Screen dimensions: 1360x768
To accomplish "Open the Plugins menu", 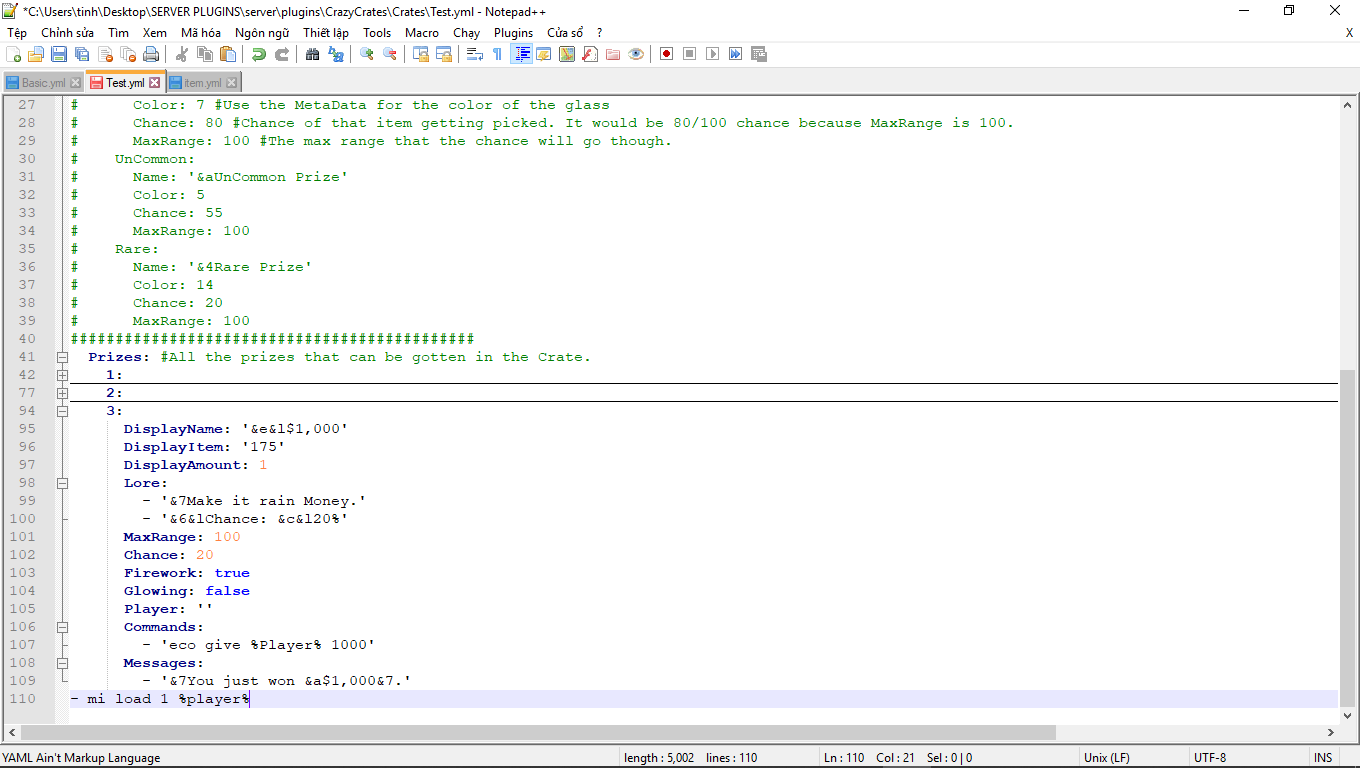I will (513, 32).
